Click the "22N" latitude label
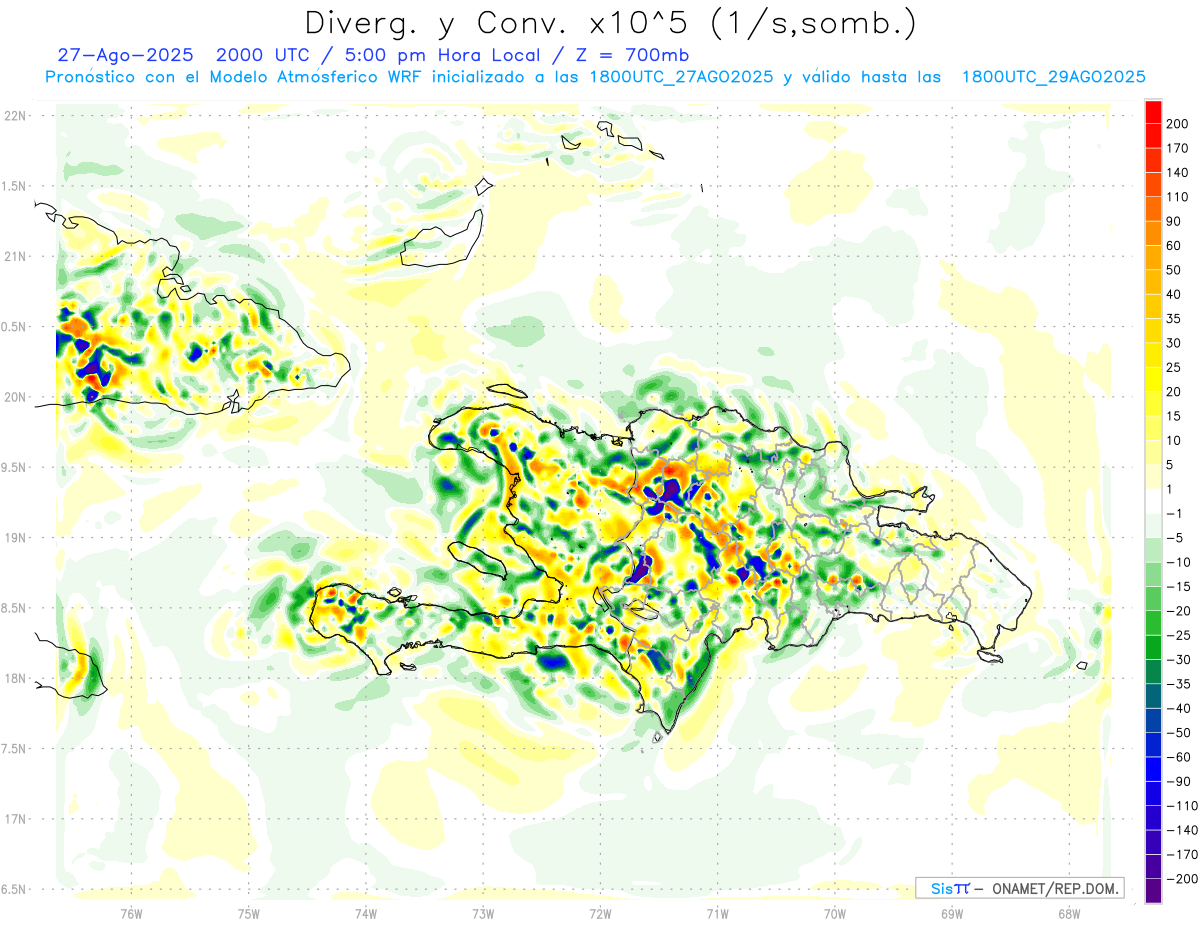The width and height of the screenshot is (1200, 927). coord(14,116)
